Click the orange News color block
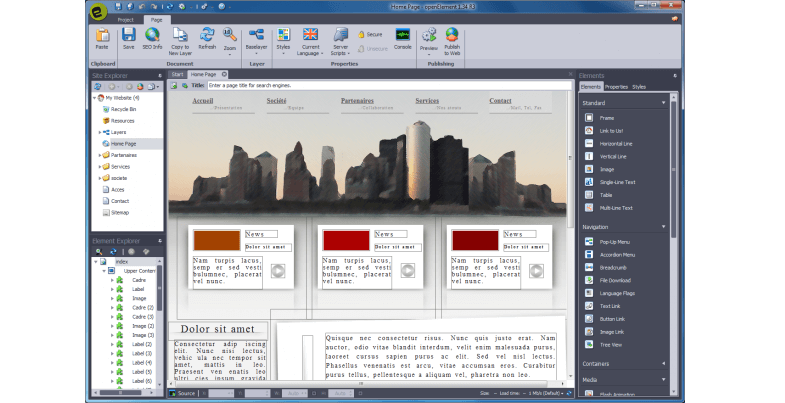Image resolution: width=785 pixels, height=403 pixels. (x=217, y=241)
